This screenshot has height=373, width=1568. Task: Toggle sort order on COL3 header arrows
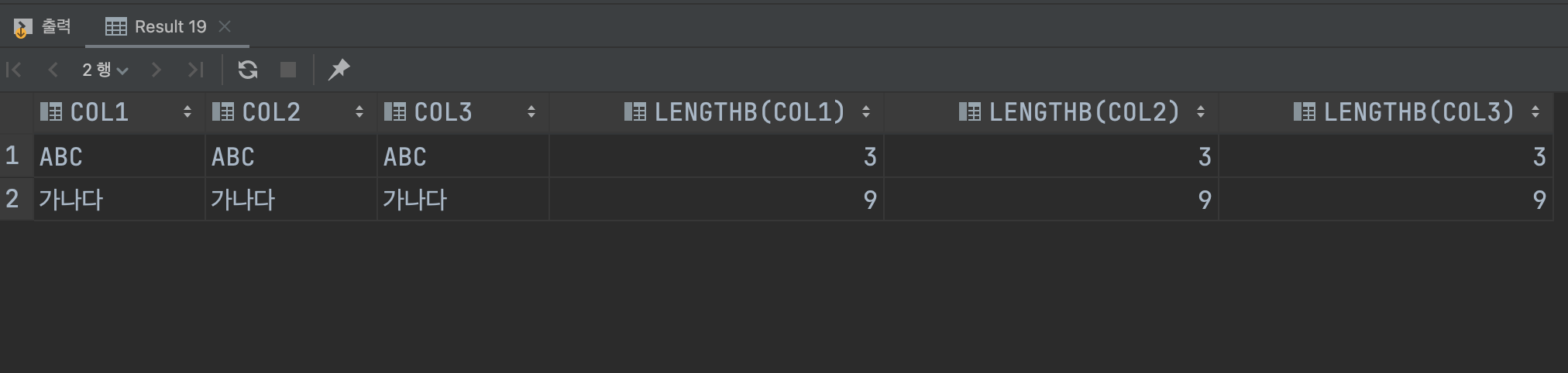tap(531, 112)
